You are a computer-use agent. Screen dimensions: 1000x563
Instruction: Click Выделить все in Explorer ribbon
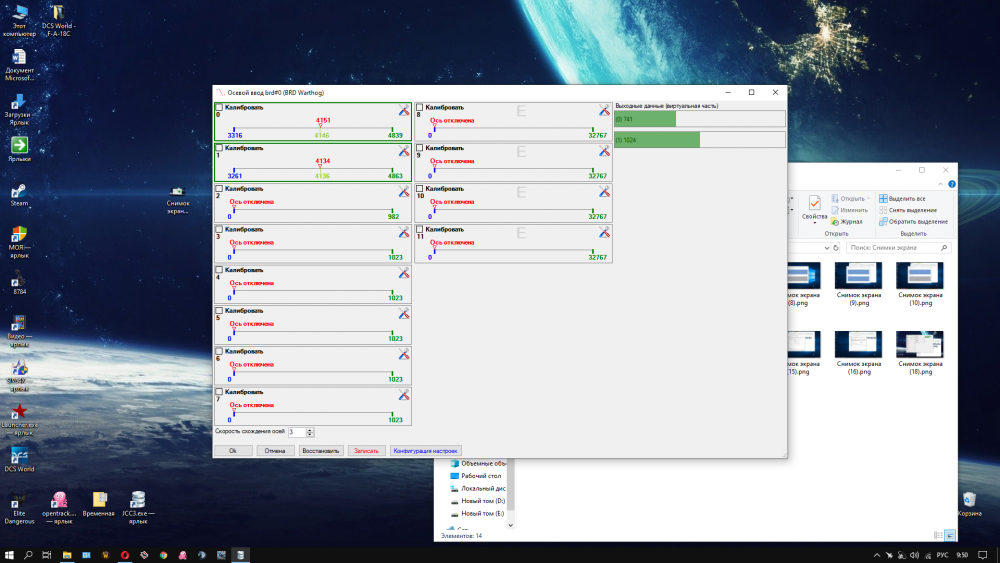click(906, 198)
